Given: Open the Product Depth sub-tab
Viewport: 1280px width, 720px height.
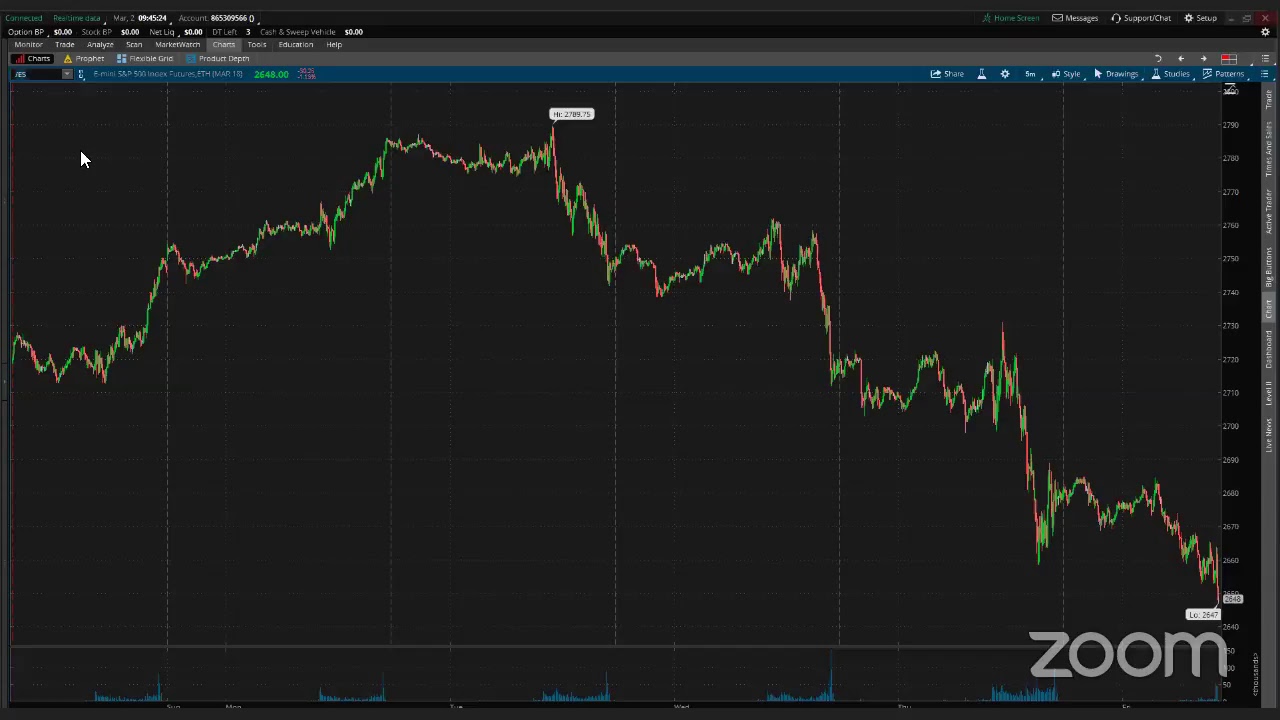Looking at the screenshot, I should [x=218, y=58].
